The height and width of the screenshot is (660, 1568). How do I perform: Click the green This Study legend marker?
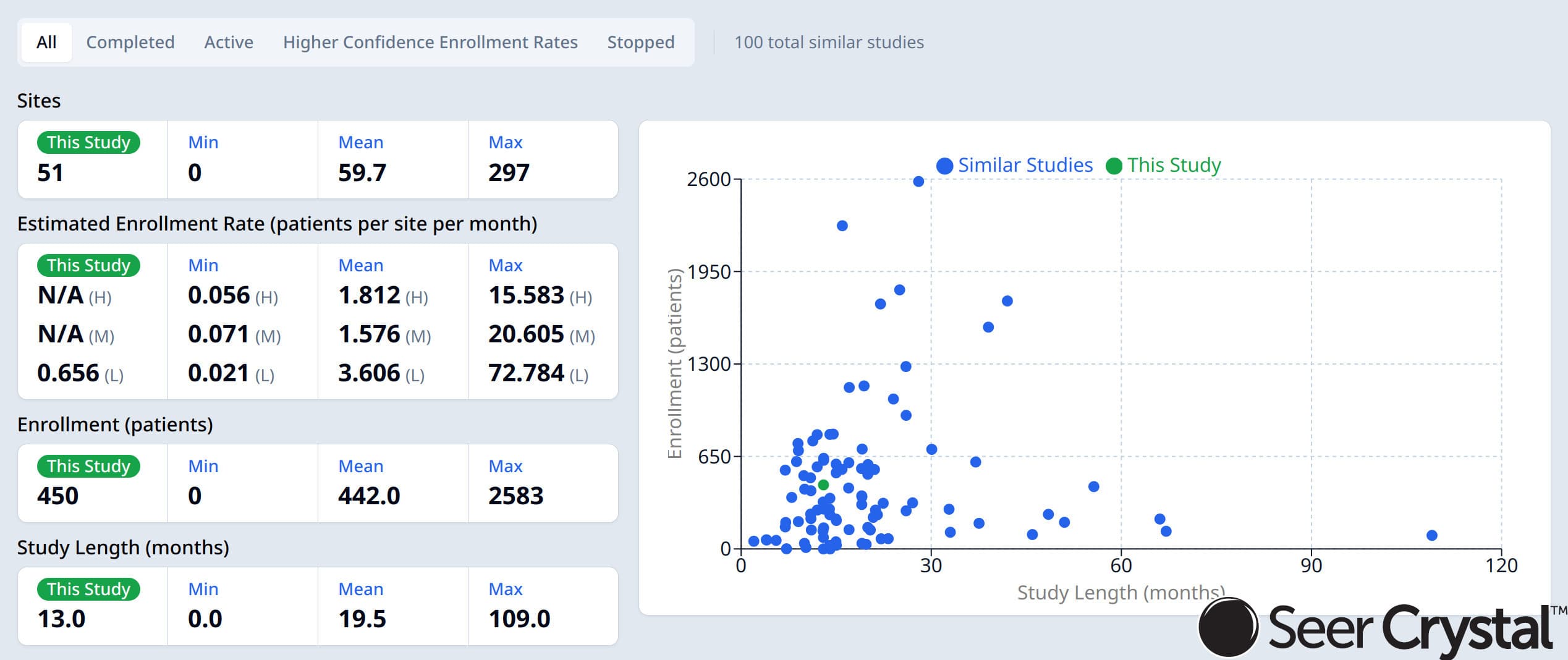pyautogui.click(x=1114, y=165)
